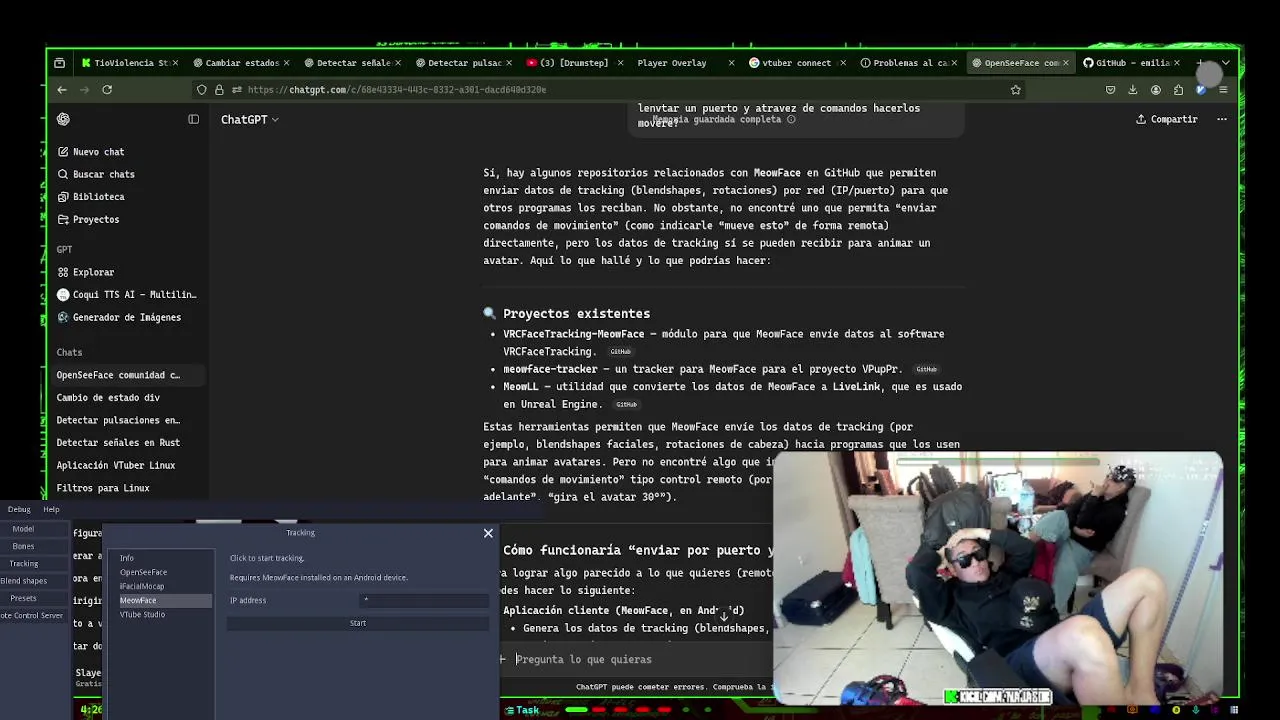
Task: Click the shield tracking protection icon
Action: click(x=202, y=90)
